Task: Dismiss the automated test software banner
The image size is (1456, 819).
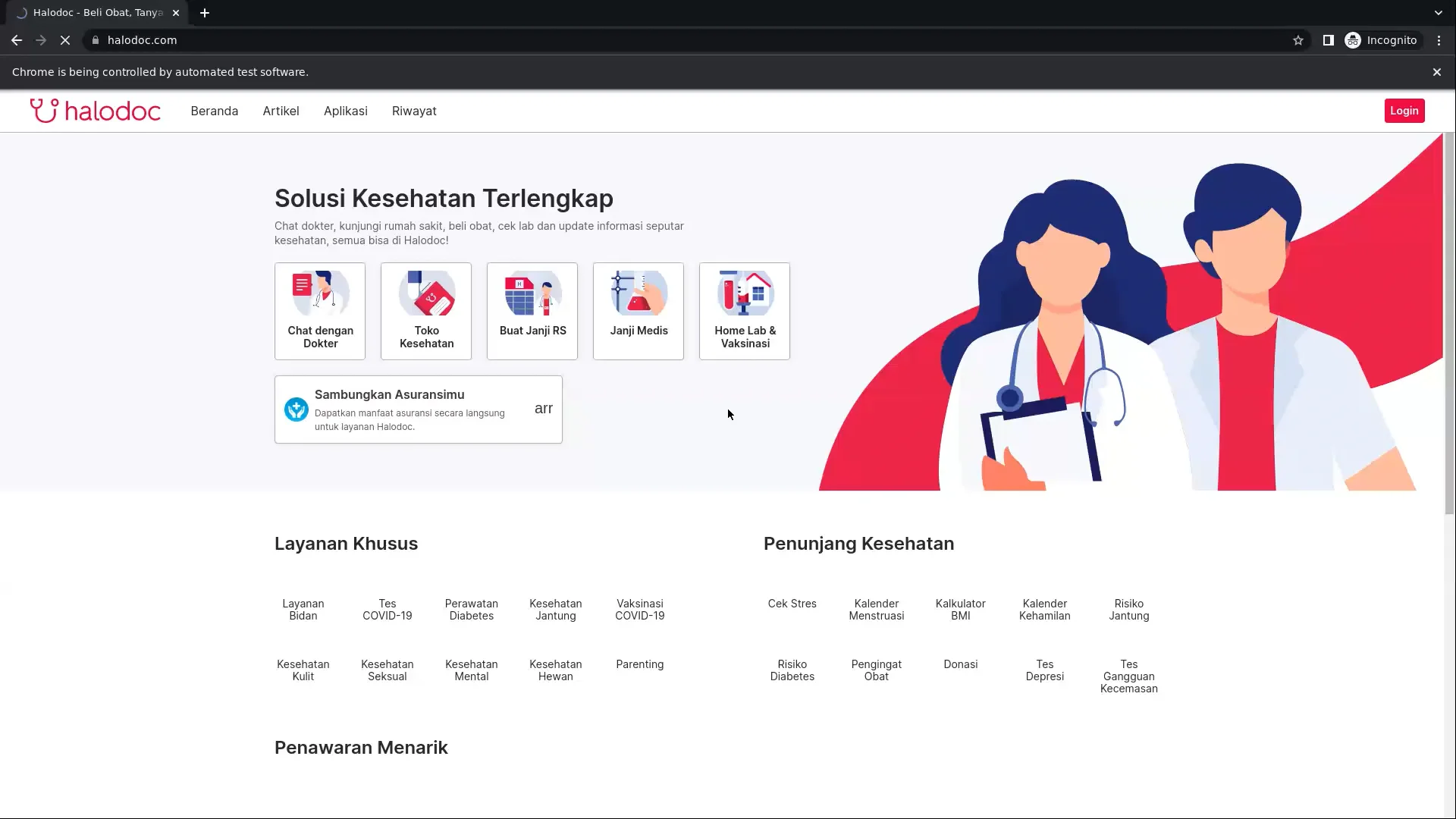Action: click(1436, 72)
